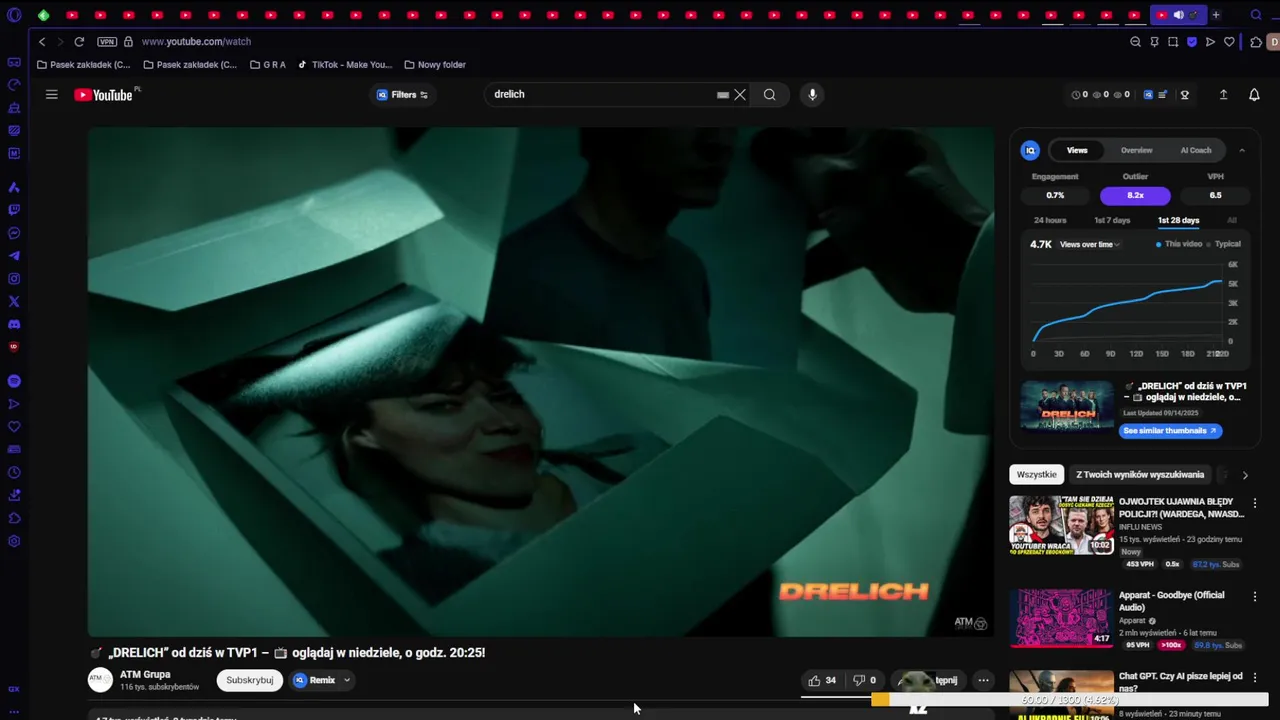Open options for Apparat - Goodbye video
Image resolution: width=1280 pixels, height=720 pixels.
click(x=1255, y=596)
